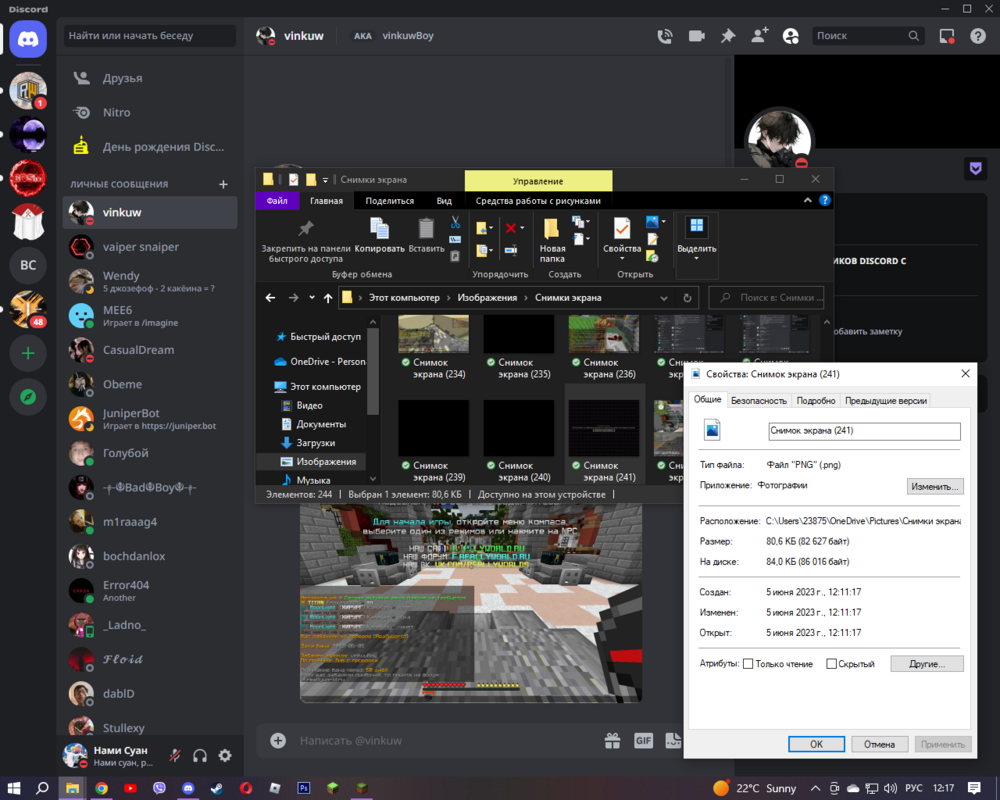Click Other attributes button in Properties
The image size is (1000, 800).
coord(927,664)
